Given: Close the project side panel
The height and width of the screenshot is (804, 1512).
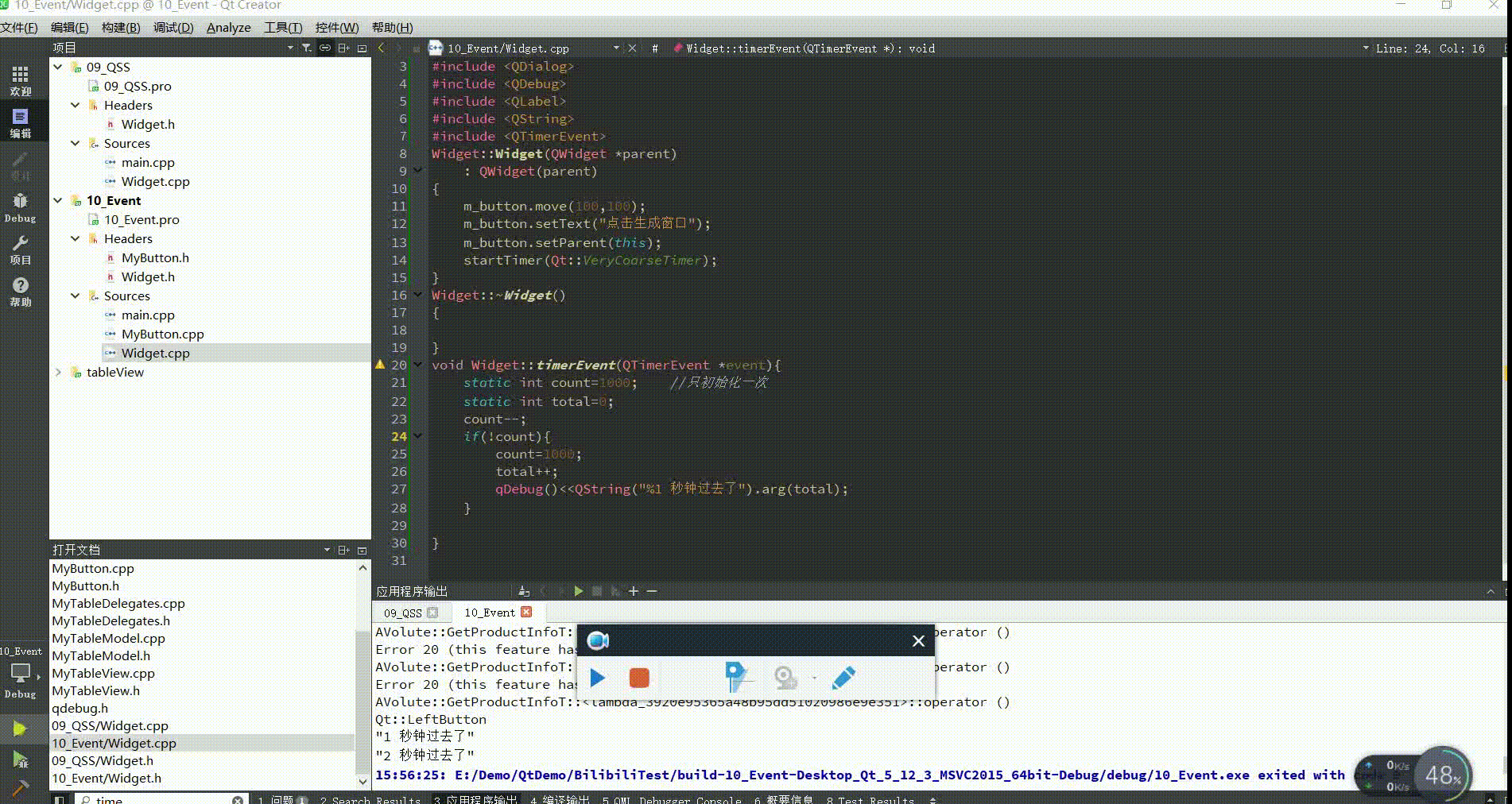Looking at the screenshot, I should coord(362,48).
